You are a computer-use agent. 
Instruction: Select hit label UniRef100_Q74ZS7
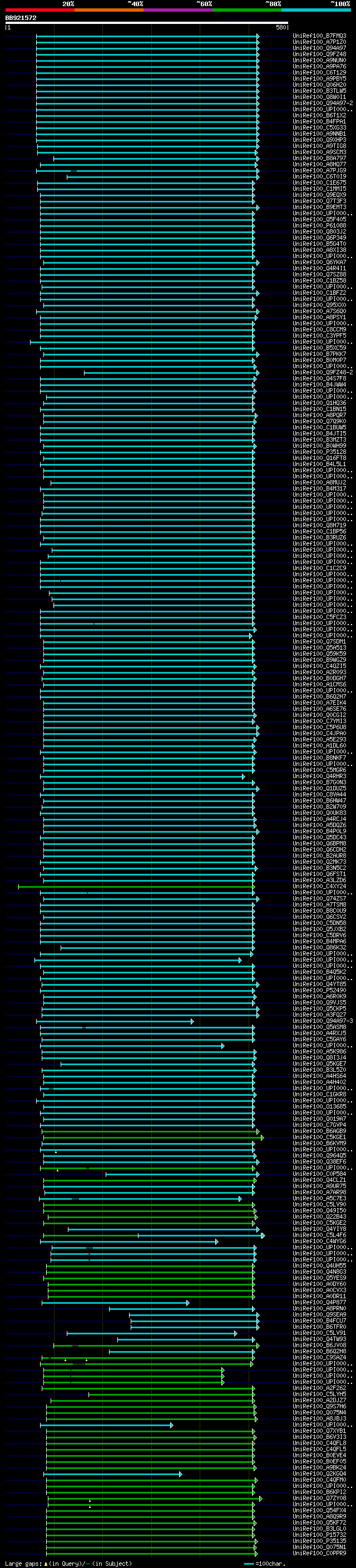[x=319, y=898]
